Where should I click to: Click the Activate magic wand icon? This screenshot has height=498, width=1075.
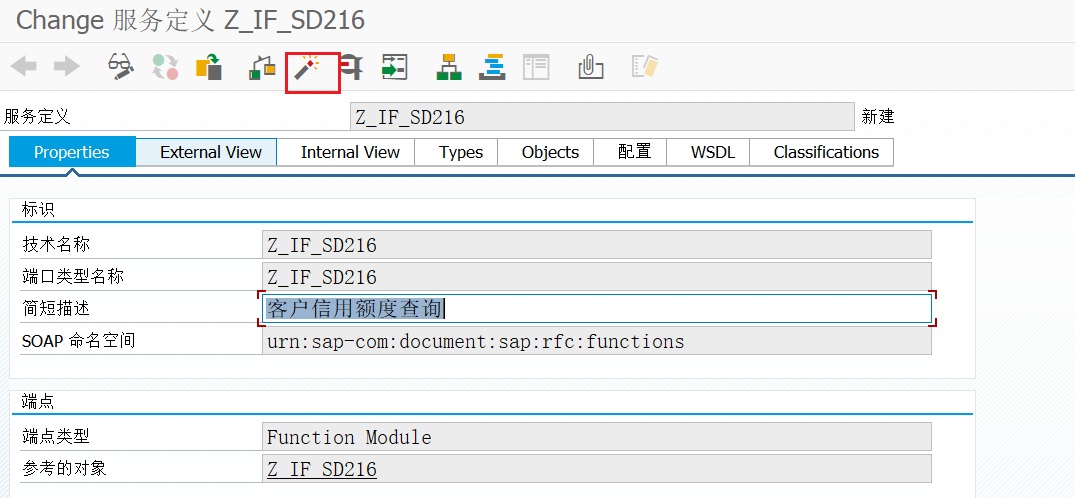pos(306,69)
